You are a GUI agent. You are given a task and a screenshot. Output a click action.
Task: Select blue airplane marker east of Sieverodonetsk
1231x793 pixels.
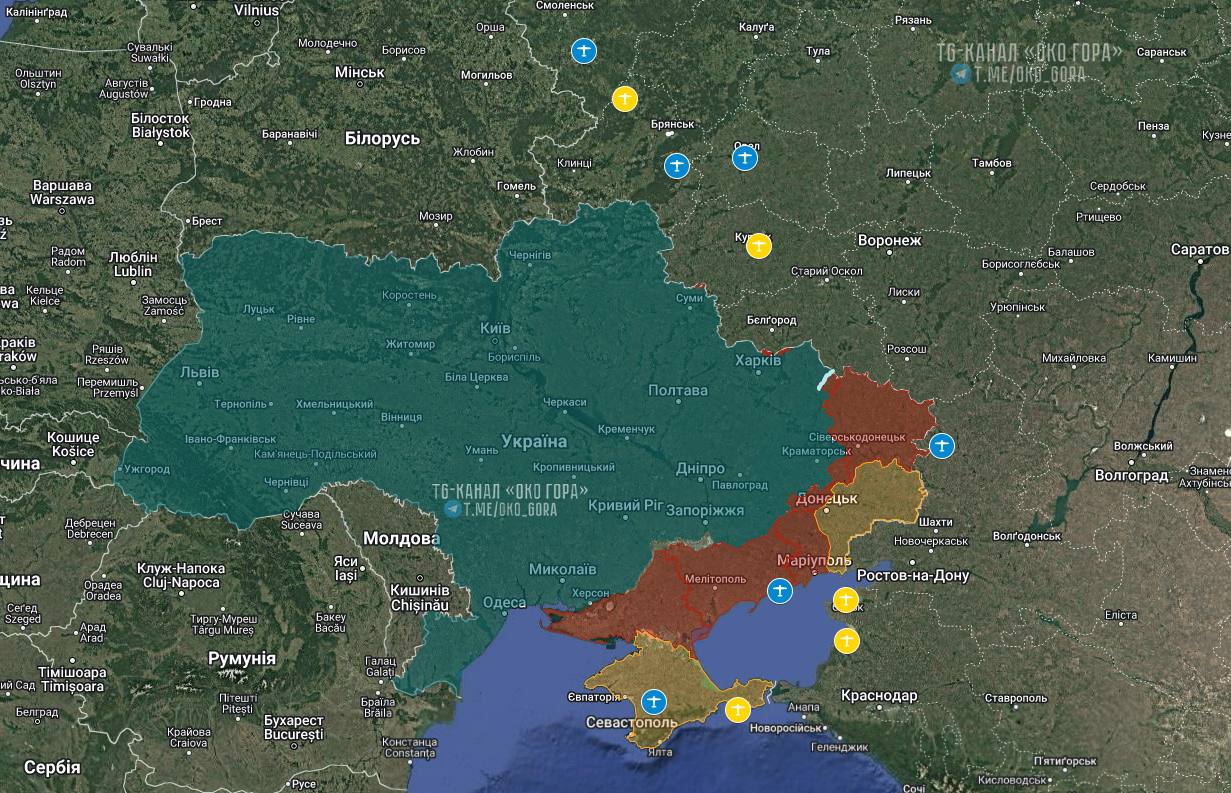coord(941,446)
